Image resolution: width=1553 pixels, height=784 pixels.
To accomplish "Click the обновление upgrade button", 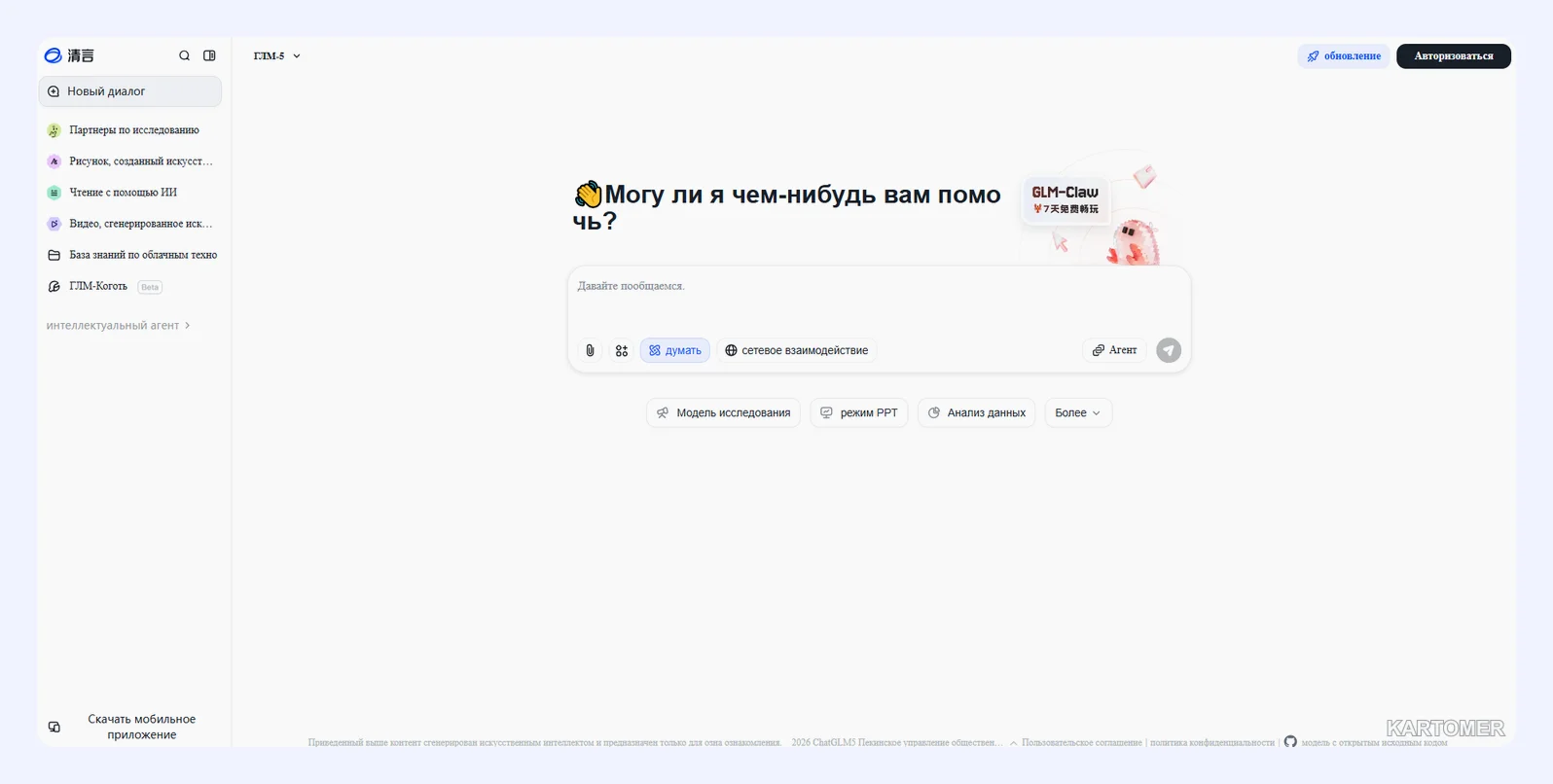I will pyautogui.click(x=1343, y=56).
